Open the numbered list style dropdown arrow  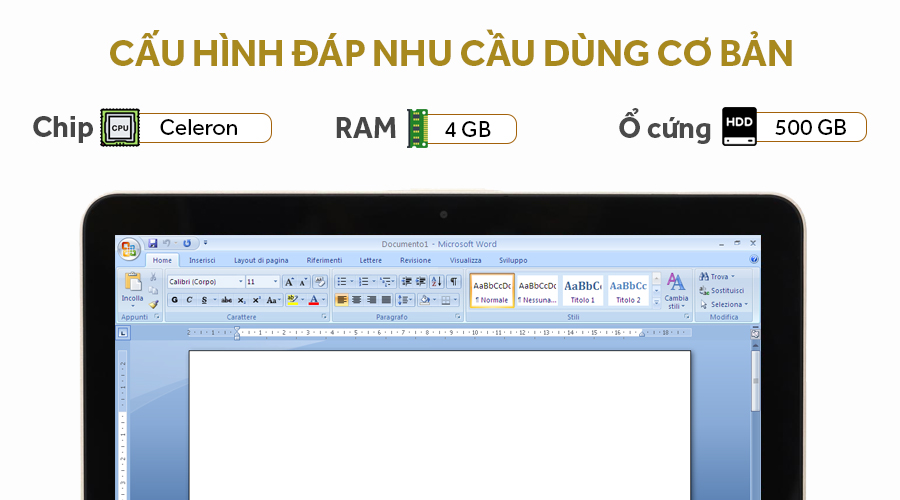pos(374,281)
